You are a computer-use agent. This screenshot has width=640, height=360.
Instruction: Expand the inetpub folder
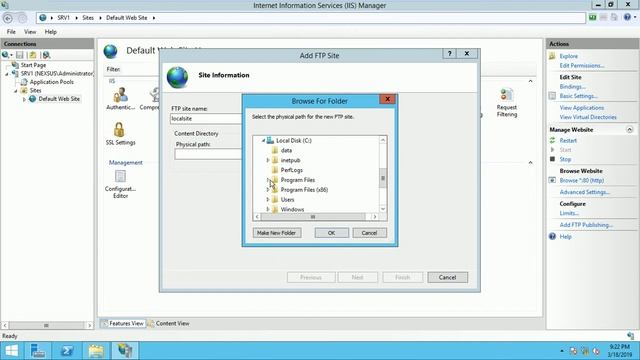click(x=268, y=160)
